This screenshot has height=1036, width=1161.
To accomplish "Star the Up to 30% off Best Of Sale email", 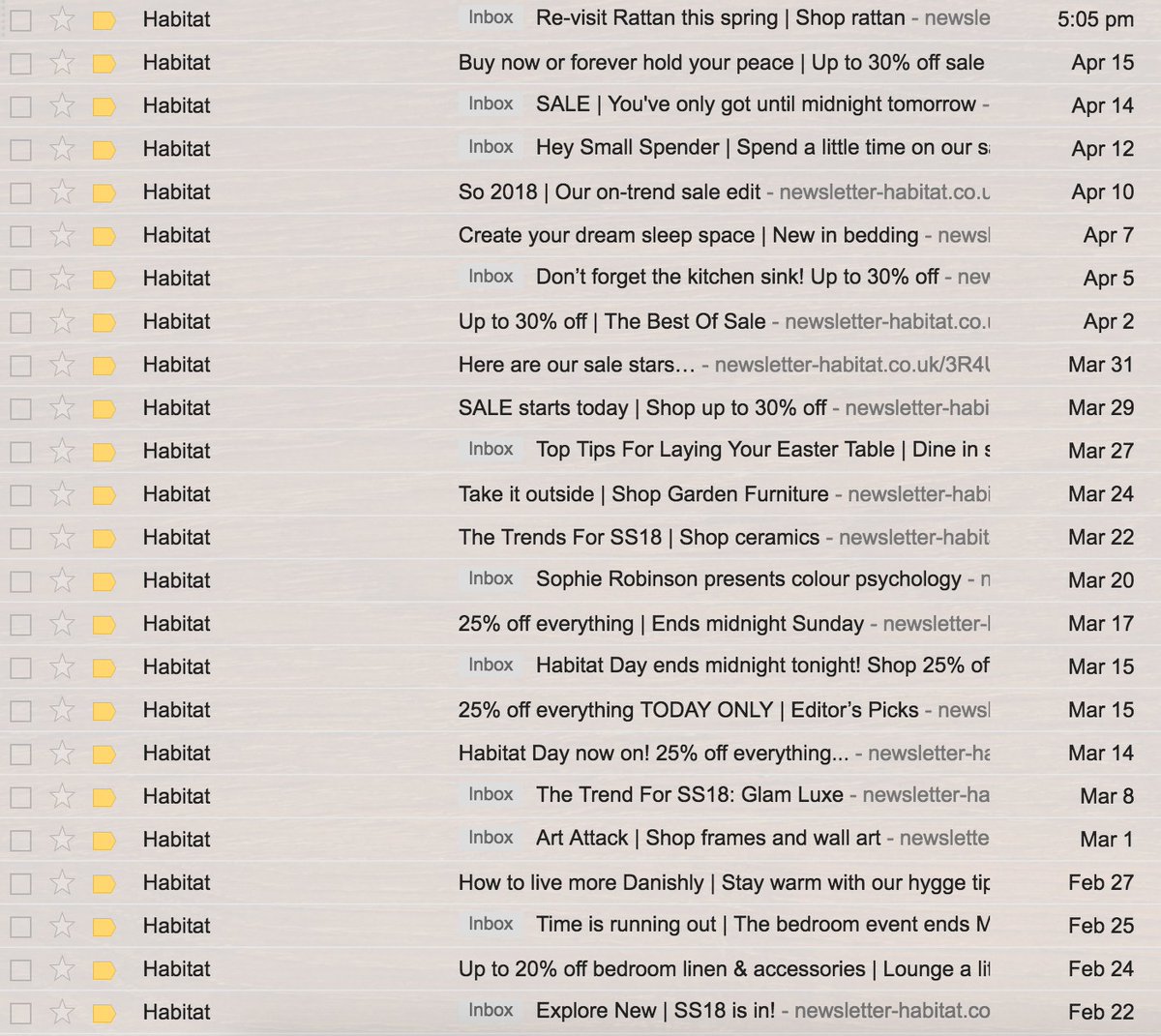I will click(62, 322).
